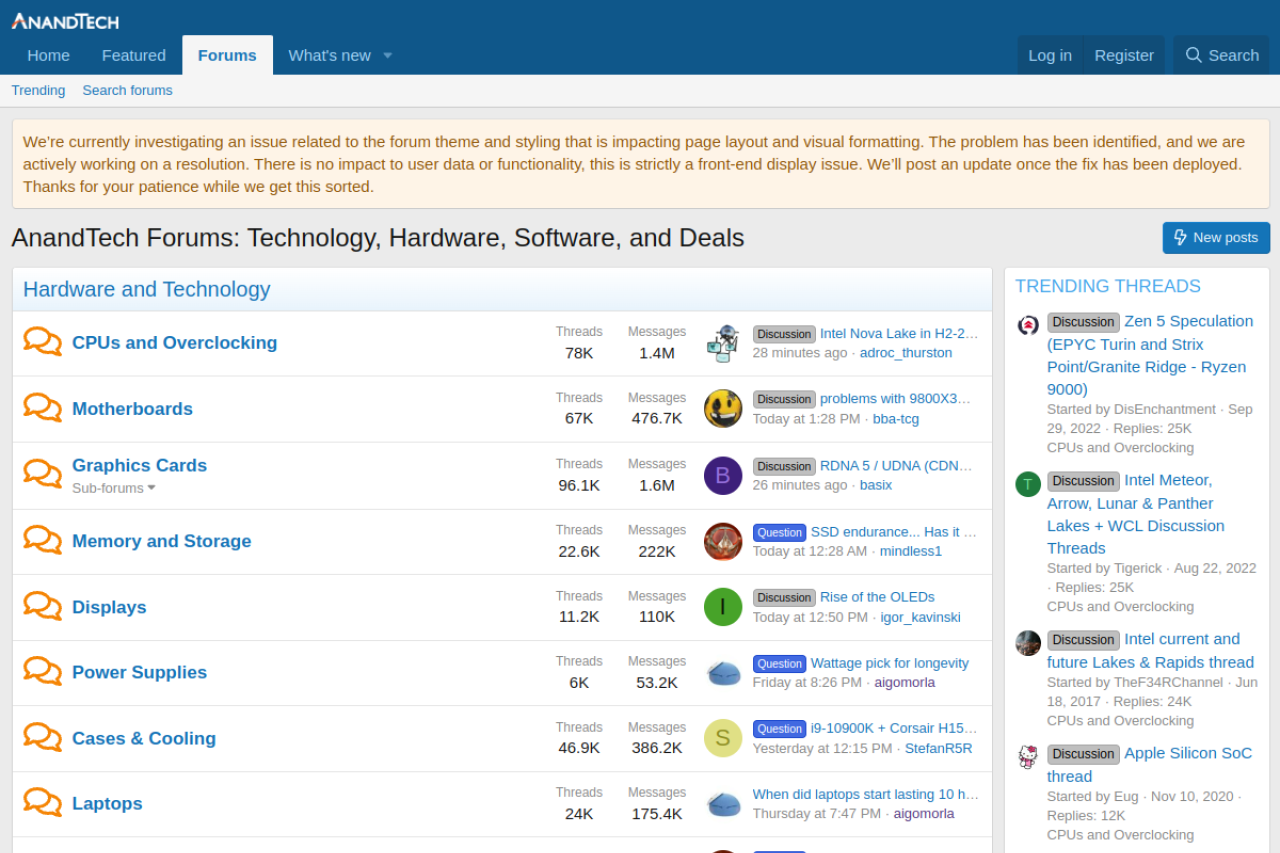The width and height of the screenshot is (1280, 853).
Task: Expand Sub-forums under Graphics Cards
Action: (114, 488)
